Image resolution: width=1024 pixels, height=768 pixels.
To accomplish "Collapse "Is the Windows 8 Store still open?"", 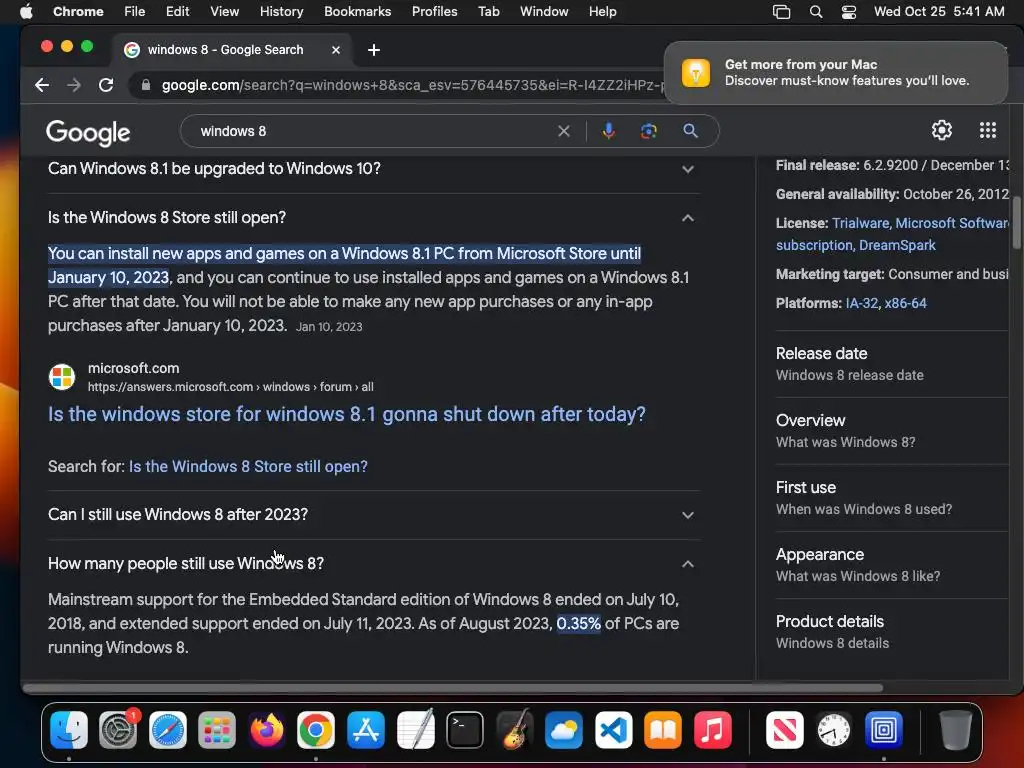I will 374,217.
